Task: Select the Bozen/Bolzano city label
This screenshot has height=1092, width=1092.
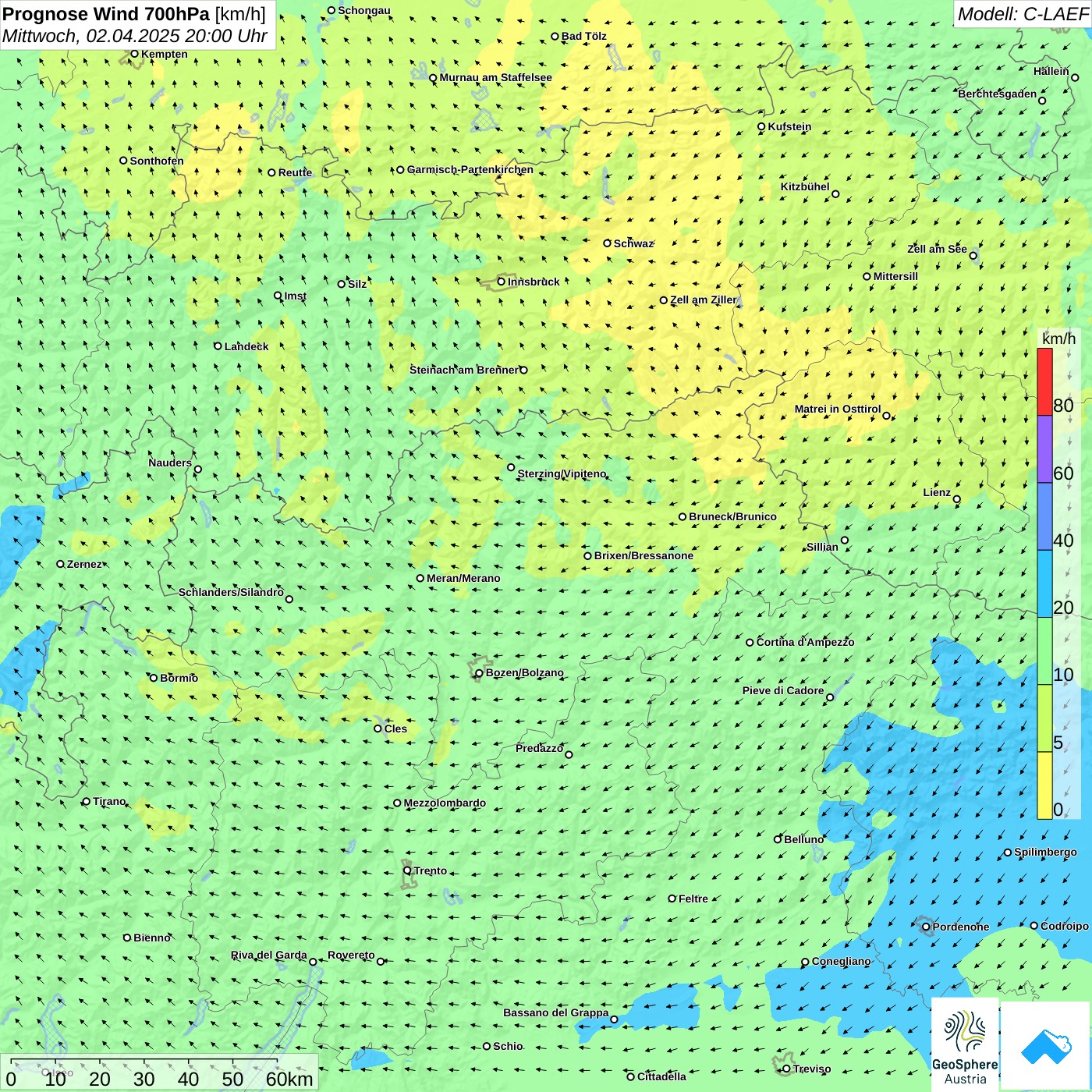Action: tap(524, 672)
